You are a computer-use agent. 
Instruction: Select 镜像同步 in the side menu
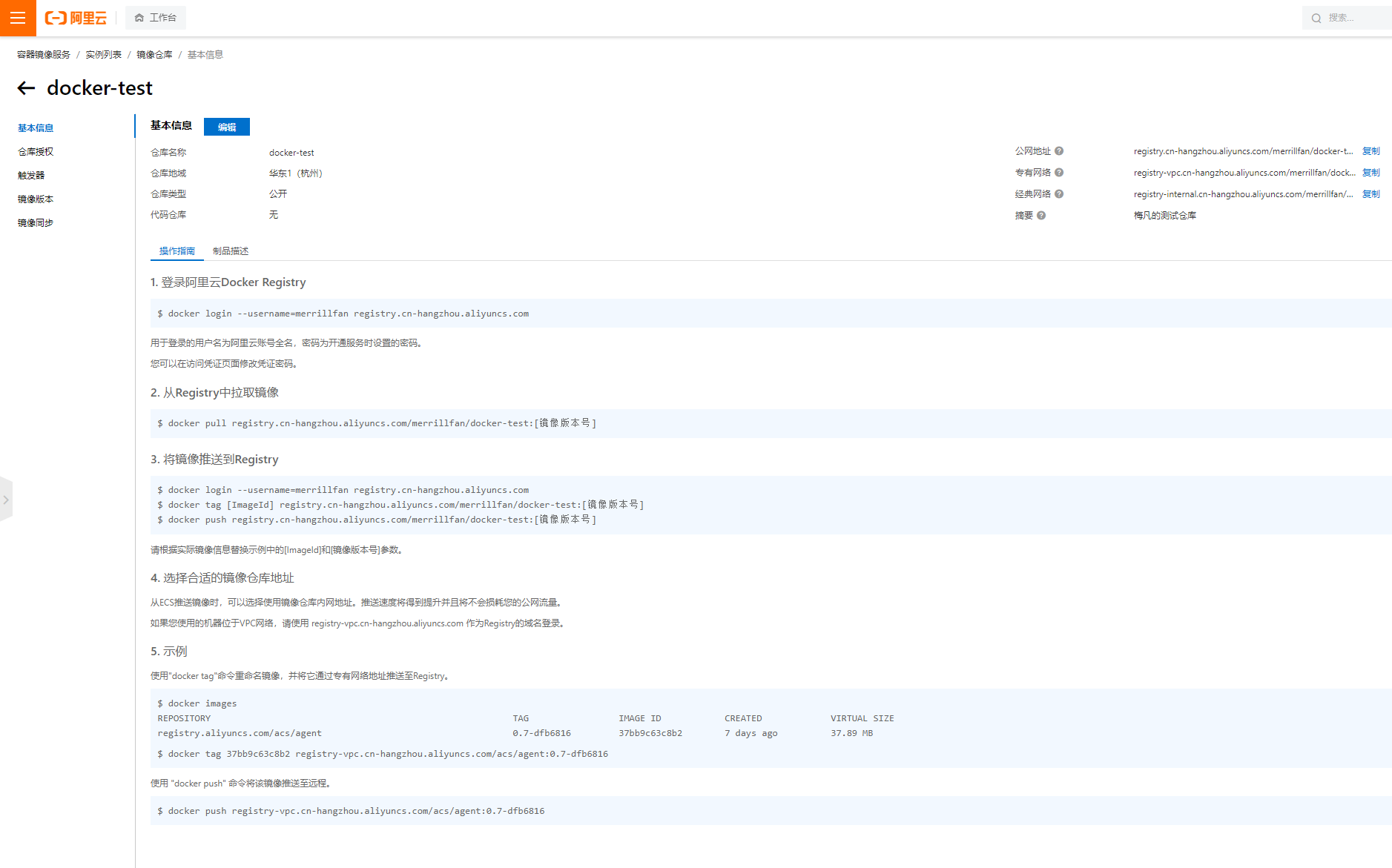click(36, 222)
